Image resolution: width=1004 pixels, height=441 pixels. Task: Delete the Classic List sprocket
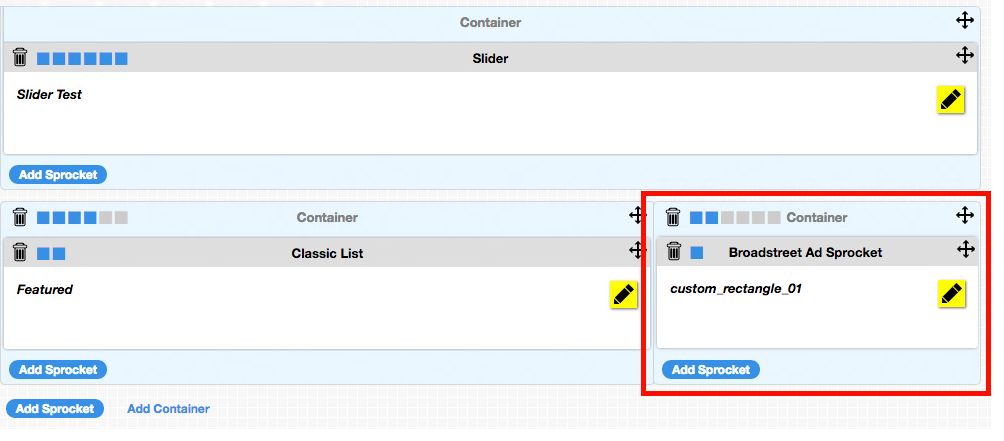(20, 252)
